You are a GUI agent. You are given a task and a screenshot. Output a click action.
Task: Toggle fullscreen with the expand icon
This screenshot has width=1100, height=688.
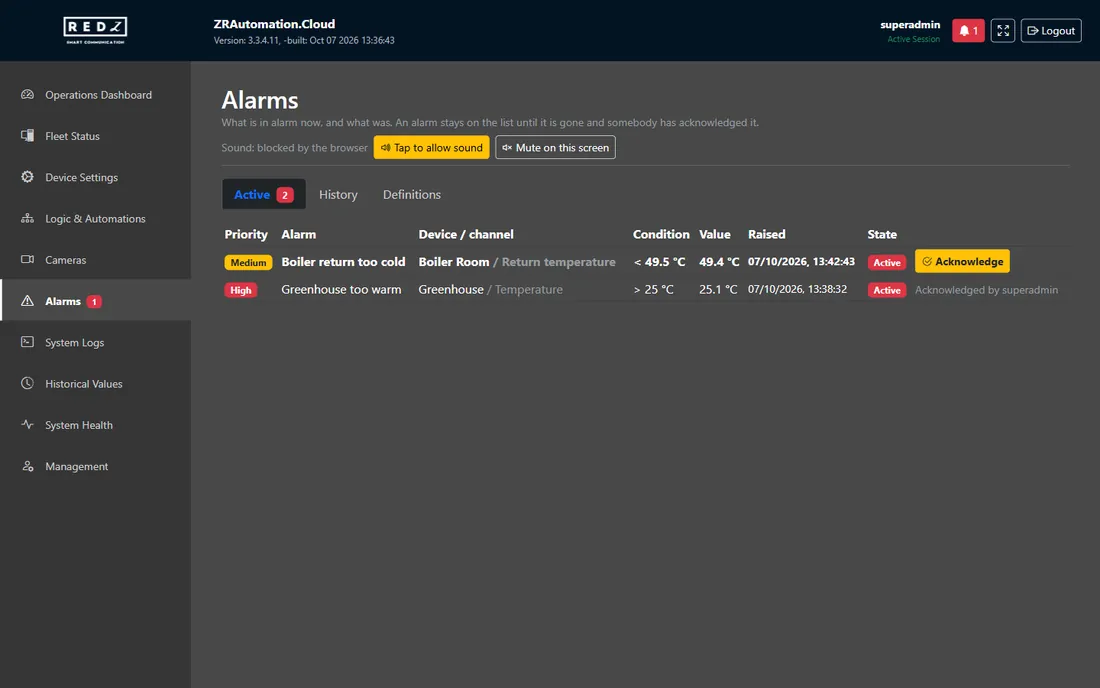click(1002, 31)
